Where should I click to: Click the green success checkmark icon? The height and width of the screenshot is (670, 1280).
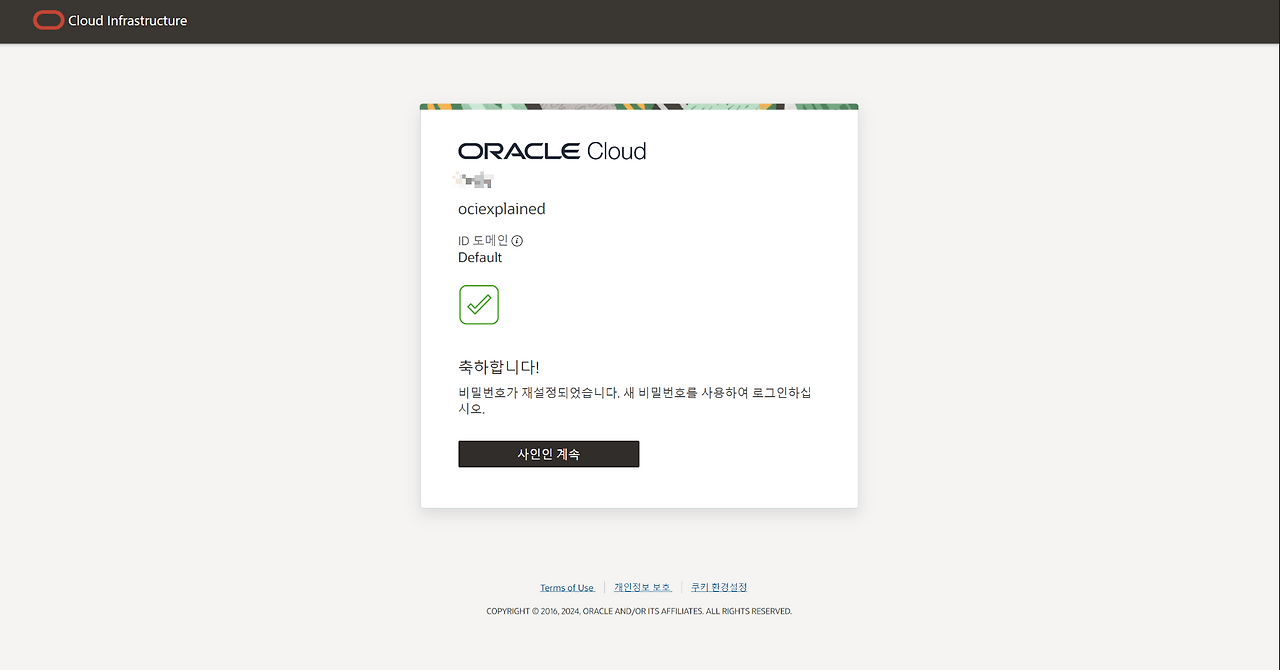[479, 305]
